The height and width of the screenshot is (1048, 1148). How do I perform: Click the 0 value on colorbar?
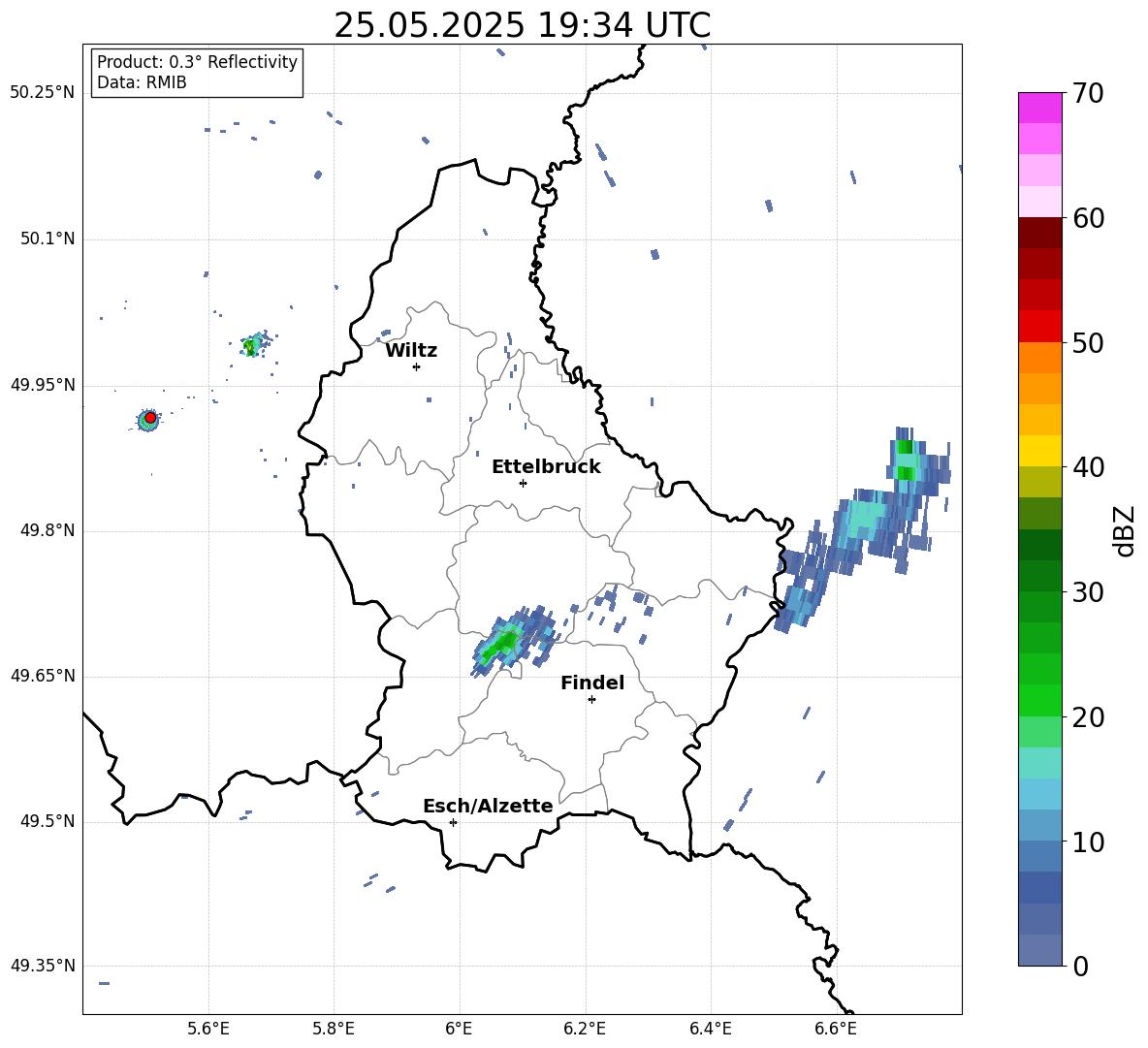coord(1080,966)
